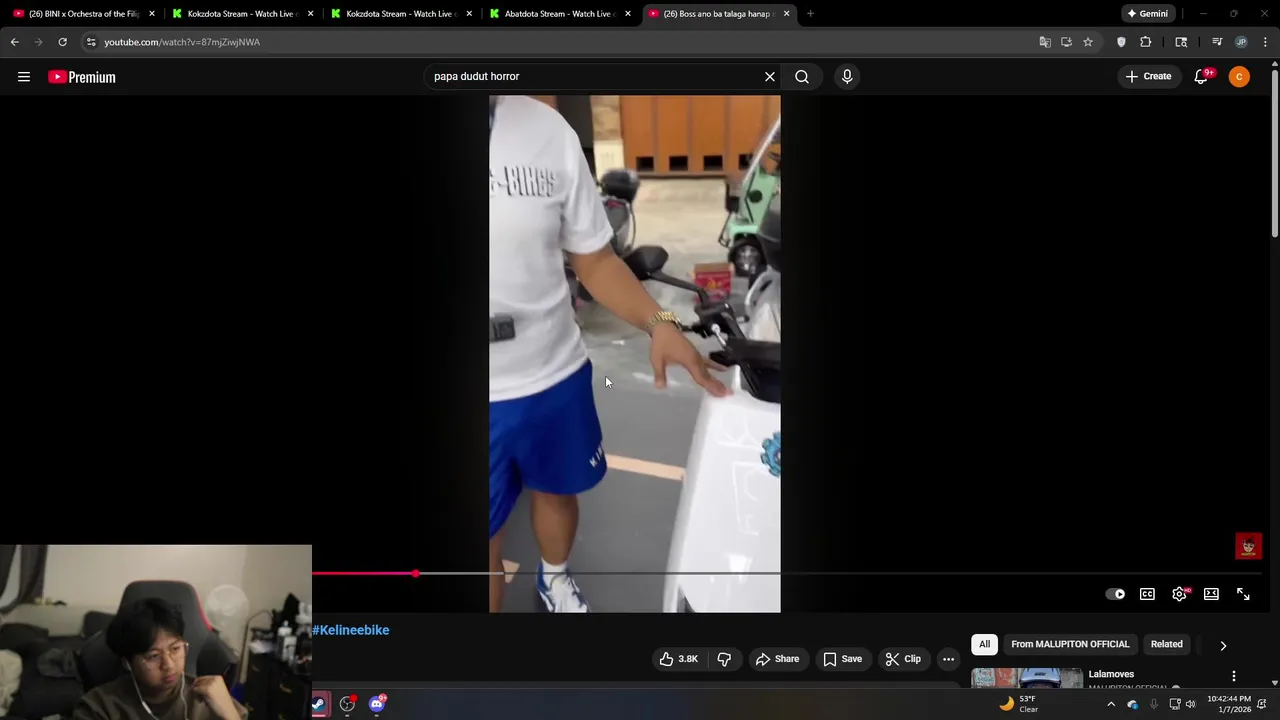The width and height of the screenshot is (1280, 720).
Task: Open player settings gear
Action: tap(1180, 594)
